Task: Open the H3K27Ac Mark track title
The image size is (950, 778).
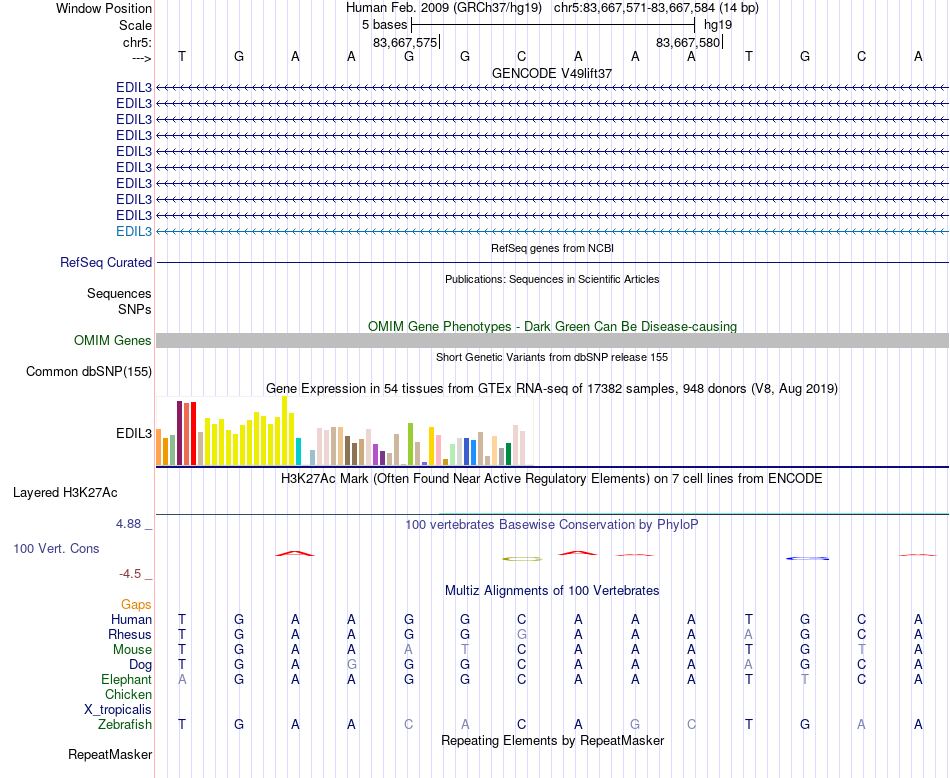Action: pos(552,479)
